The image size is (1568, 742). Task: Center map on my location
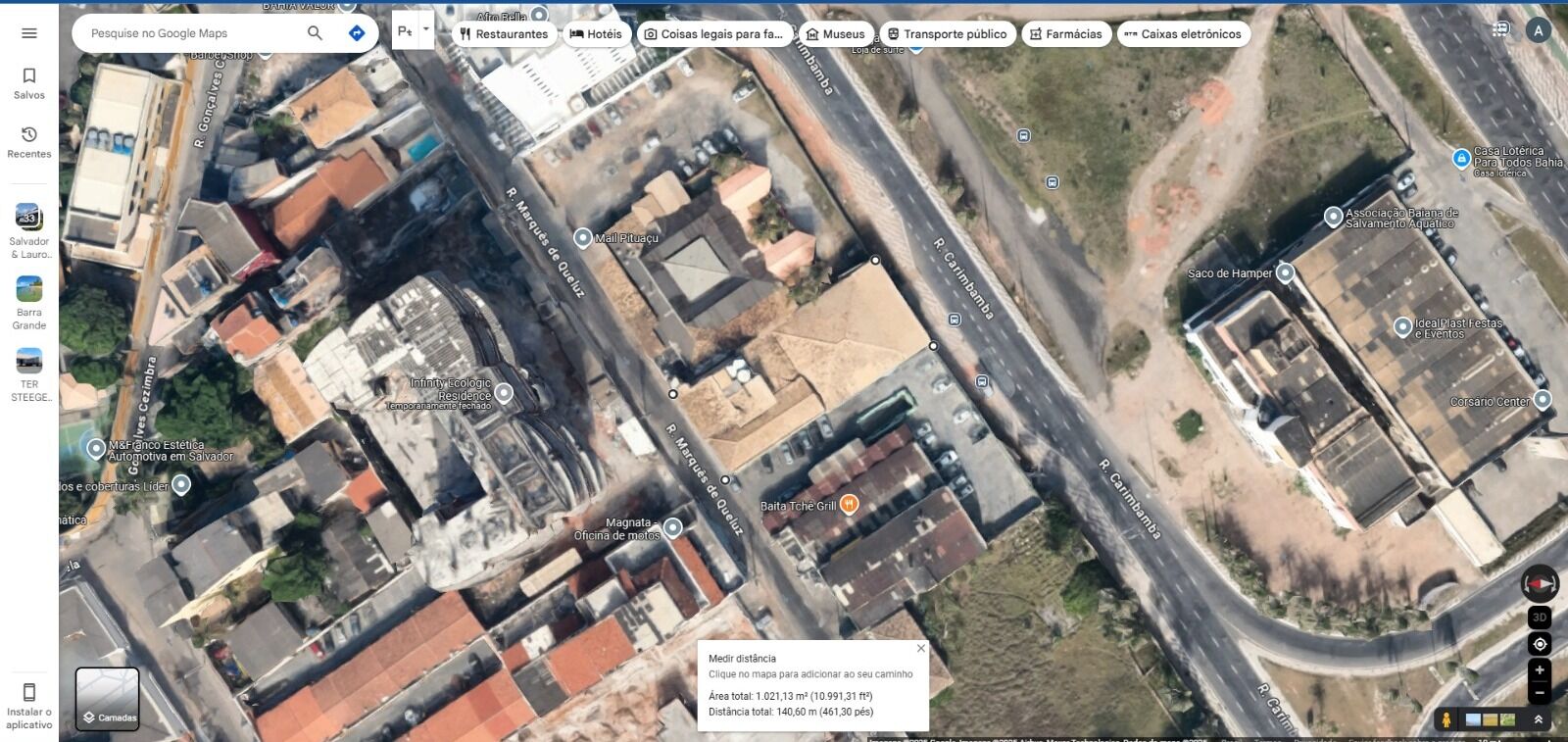pyautogui.click(x=1540, y=644)
